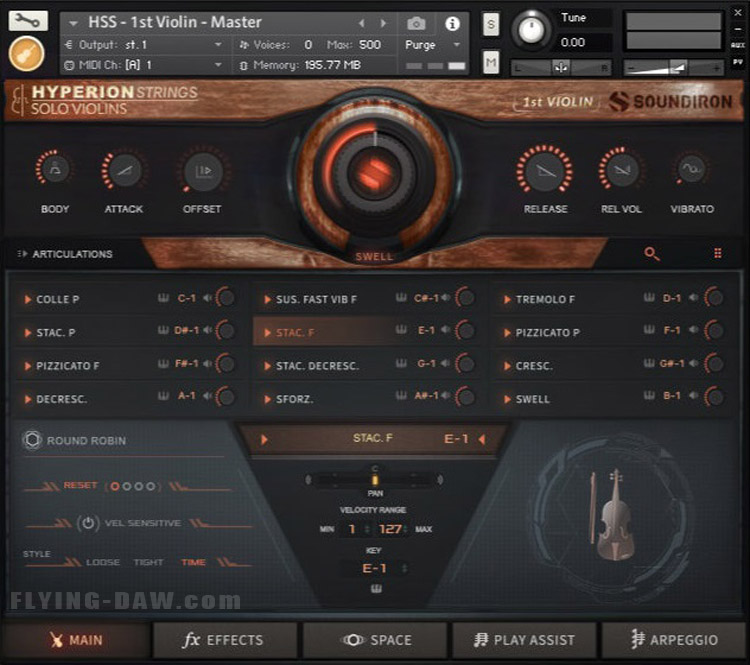Toggle VEL SENSITIVE power button
This screenshot has width=750, height=665.
coord(88,523)
